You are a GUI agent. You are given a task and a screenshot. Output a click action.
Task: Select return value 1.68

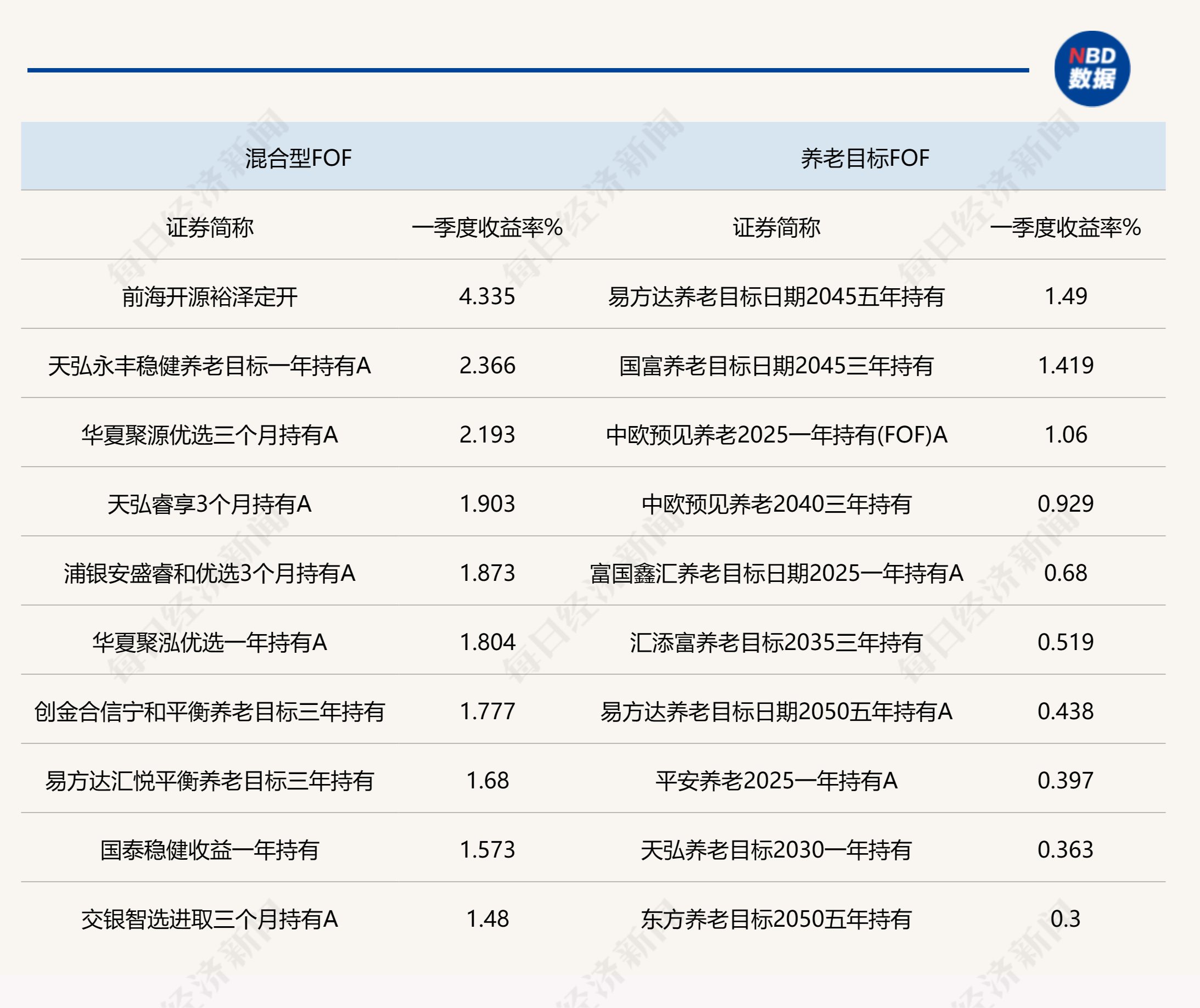487,781
